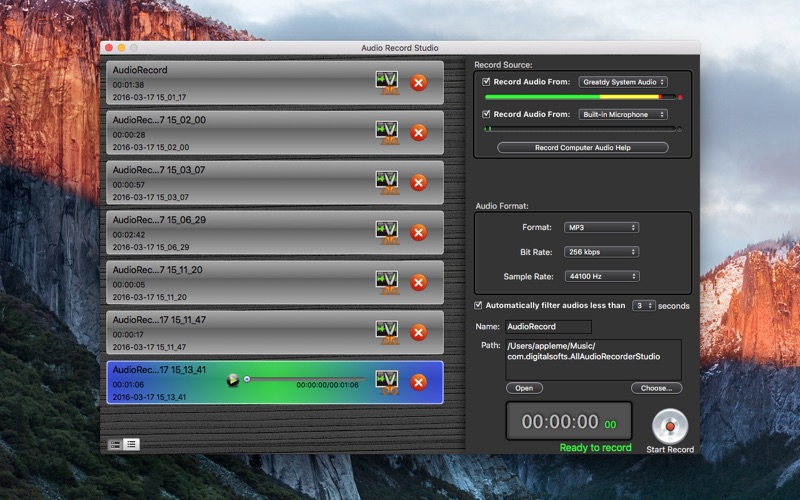This screenshot has height=500, width=800.
Task: Open Greatdy System Audio source dropdown
Action: (x=623, y=82)
